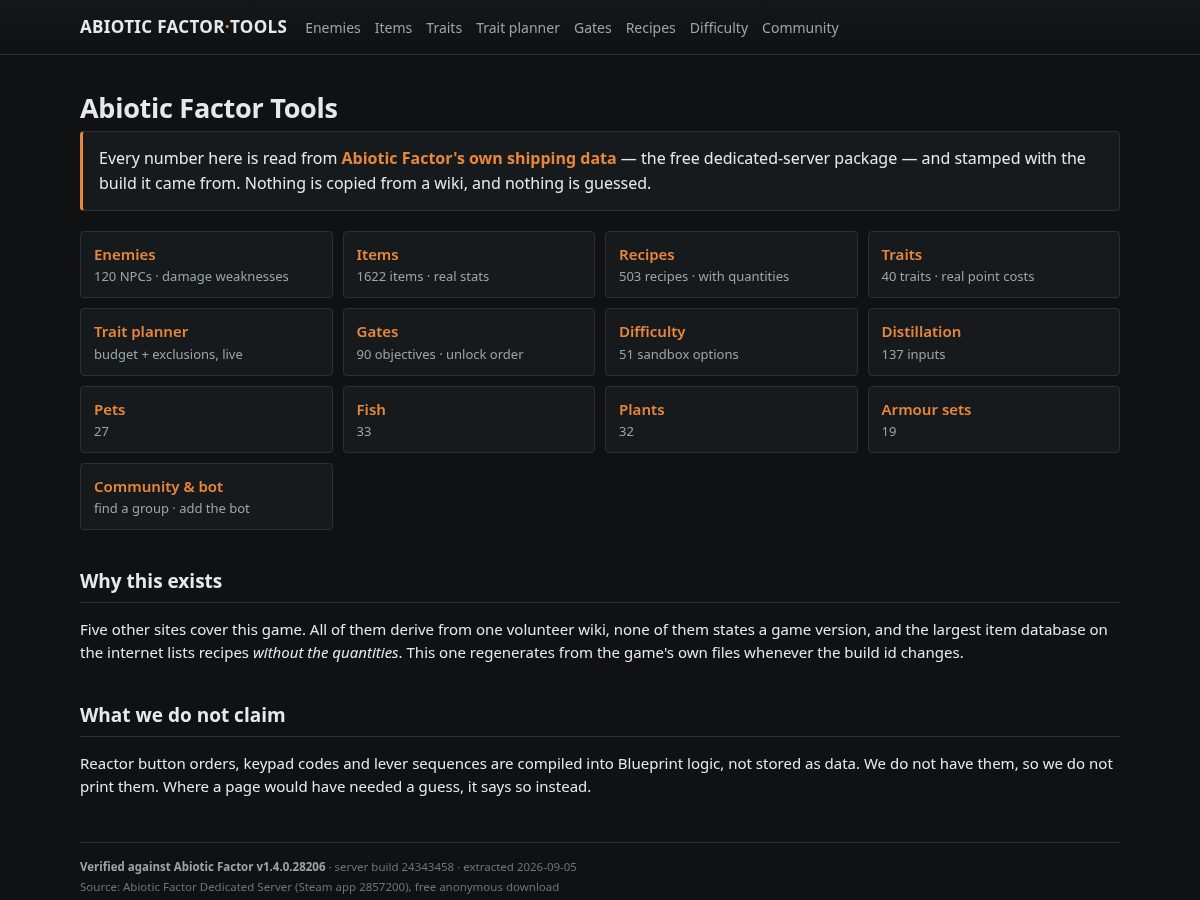Open the Items card with 1622 items
1200x900 pixels.
pos(469,265)
